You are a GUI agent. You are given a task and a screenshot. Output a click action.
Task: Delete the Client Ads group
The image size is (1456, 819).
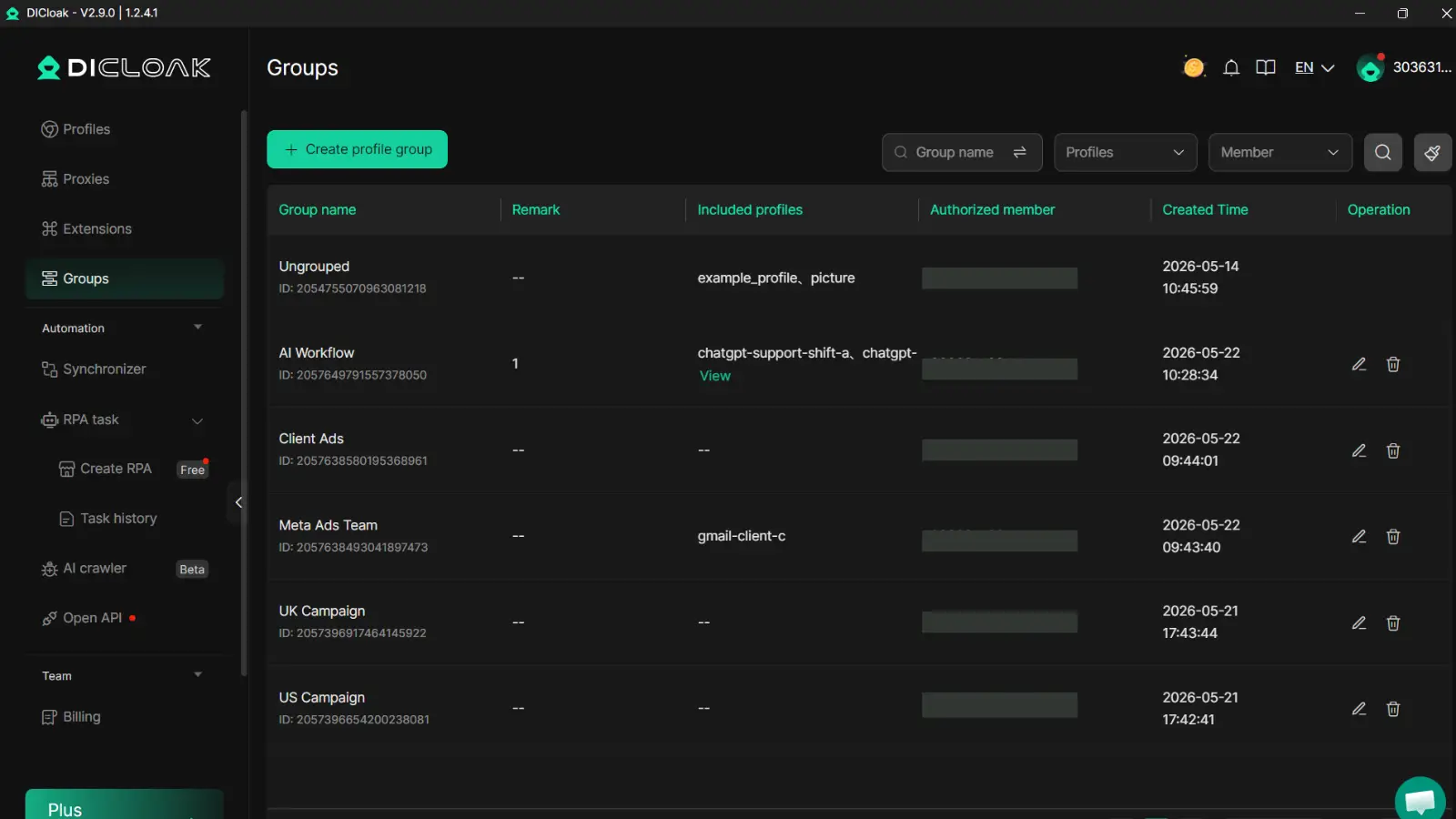1392,450
